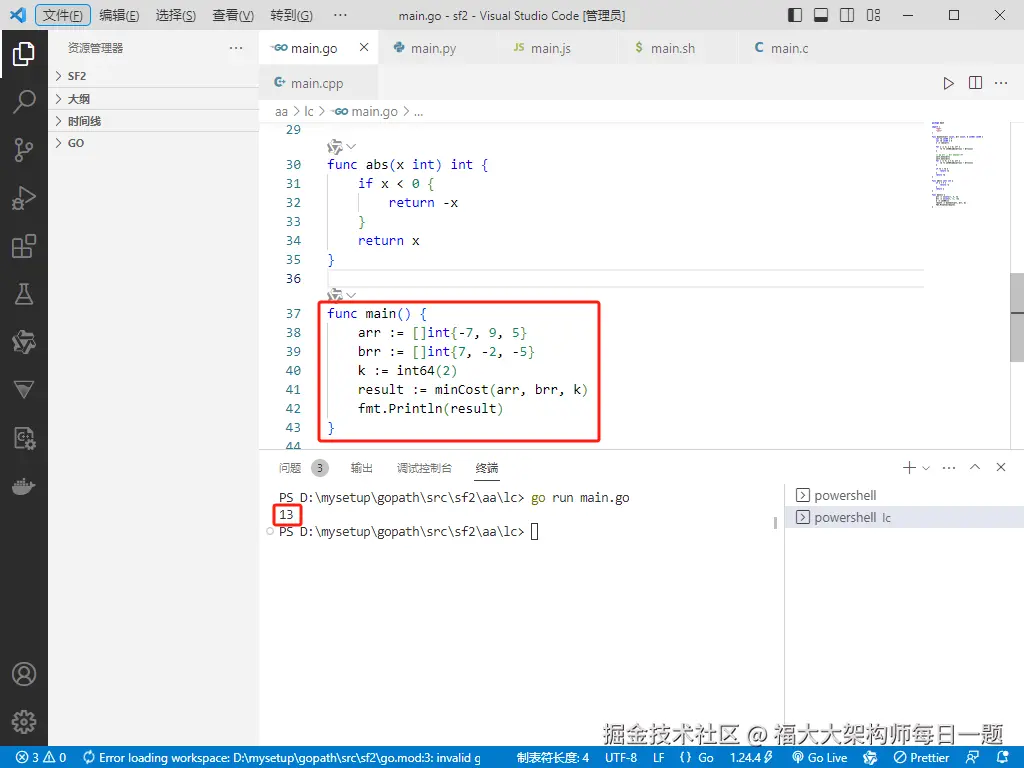Click the code minimap preview

click(957, 165)
